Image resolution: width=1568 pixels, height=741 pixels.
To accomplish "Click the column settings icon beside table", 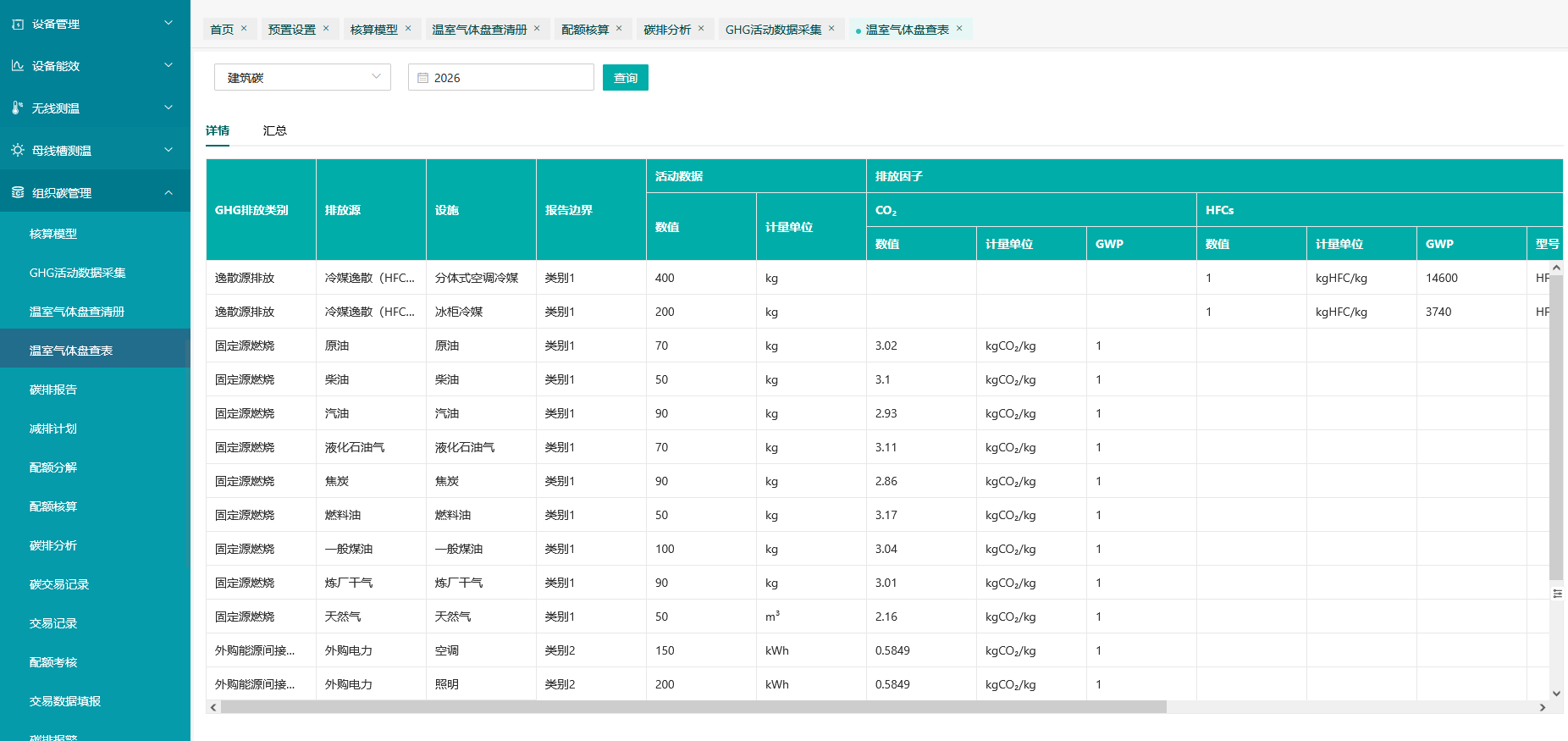I will pyautogui.click(x=1557, y=594).
